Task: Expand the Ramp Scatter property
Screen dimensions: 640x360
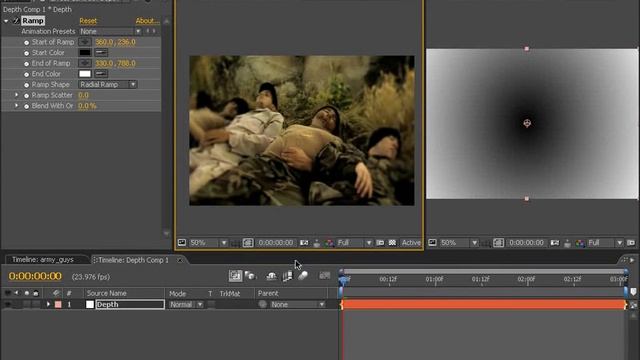Action: [16, 95]
